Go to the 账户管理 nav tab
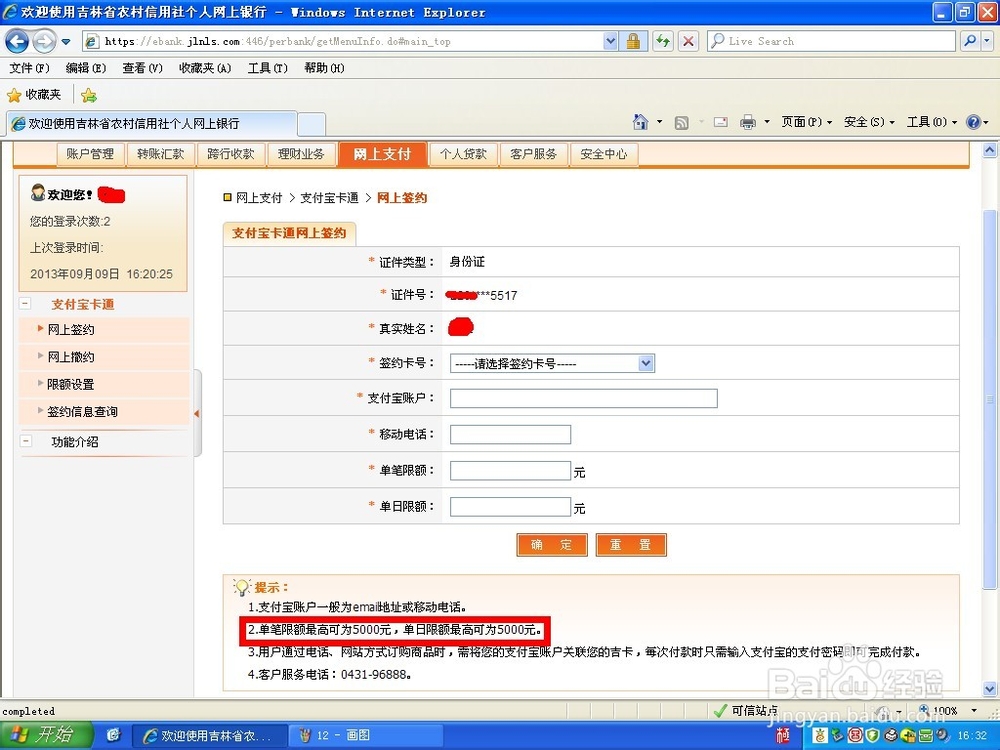The height and width of the screenshot is (750, 1000). [x=90, y=154]
